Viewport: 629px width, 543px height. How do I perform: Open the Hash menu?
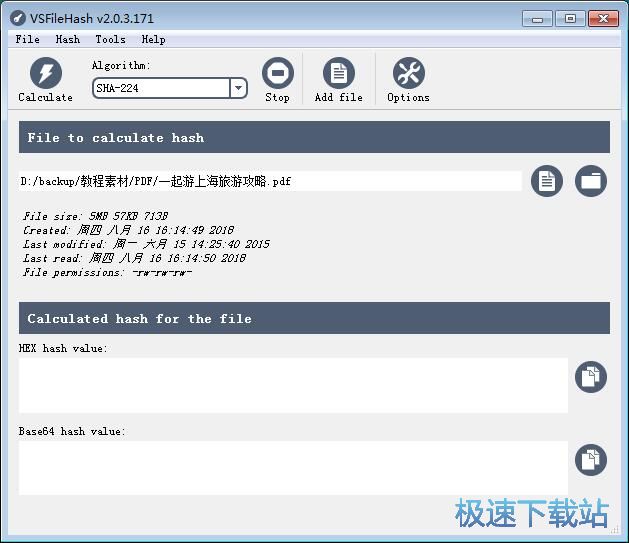click(67, 39)
